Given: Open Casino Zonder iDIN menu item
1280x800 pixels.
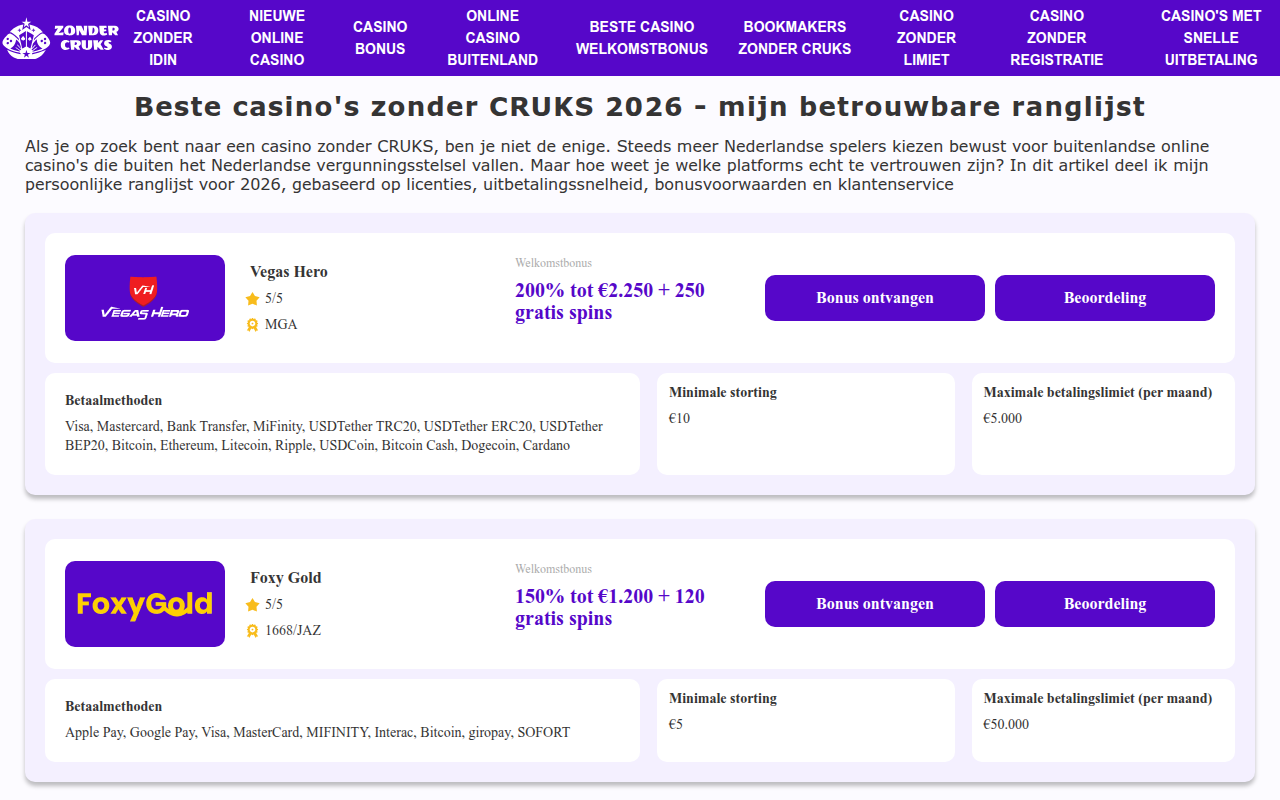Looking at the screenshot, I should [163, 38].
